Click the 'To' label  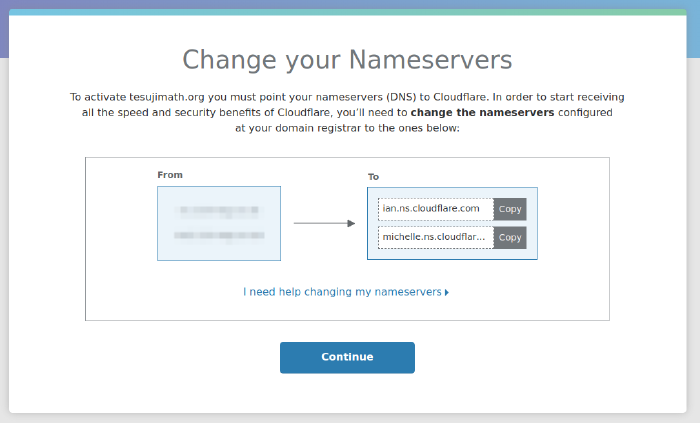(373, 177)
